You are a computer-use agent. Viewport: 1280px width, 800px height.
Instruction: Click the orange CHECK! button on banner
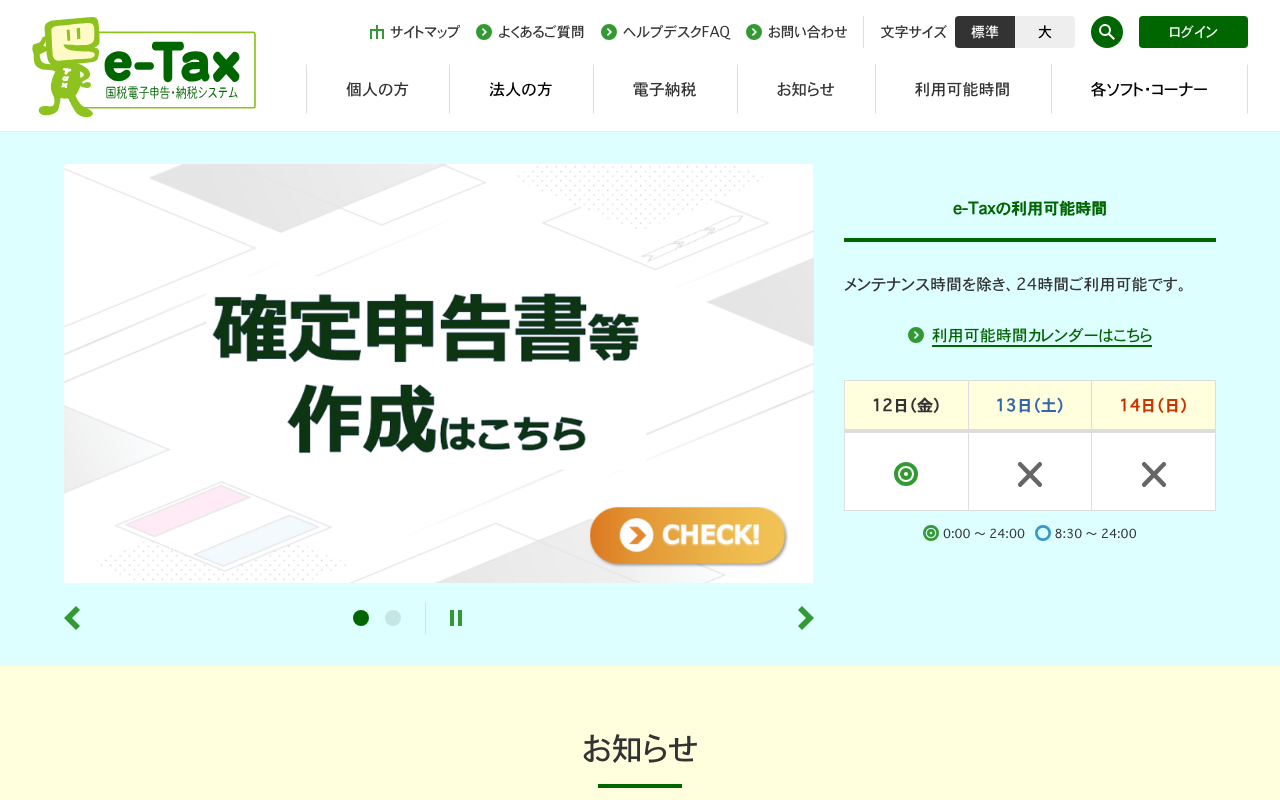point(688,536)
